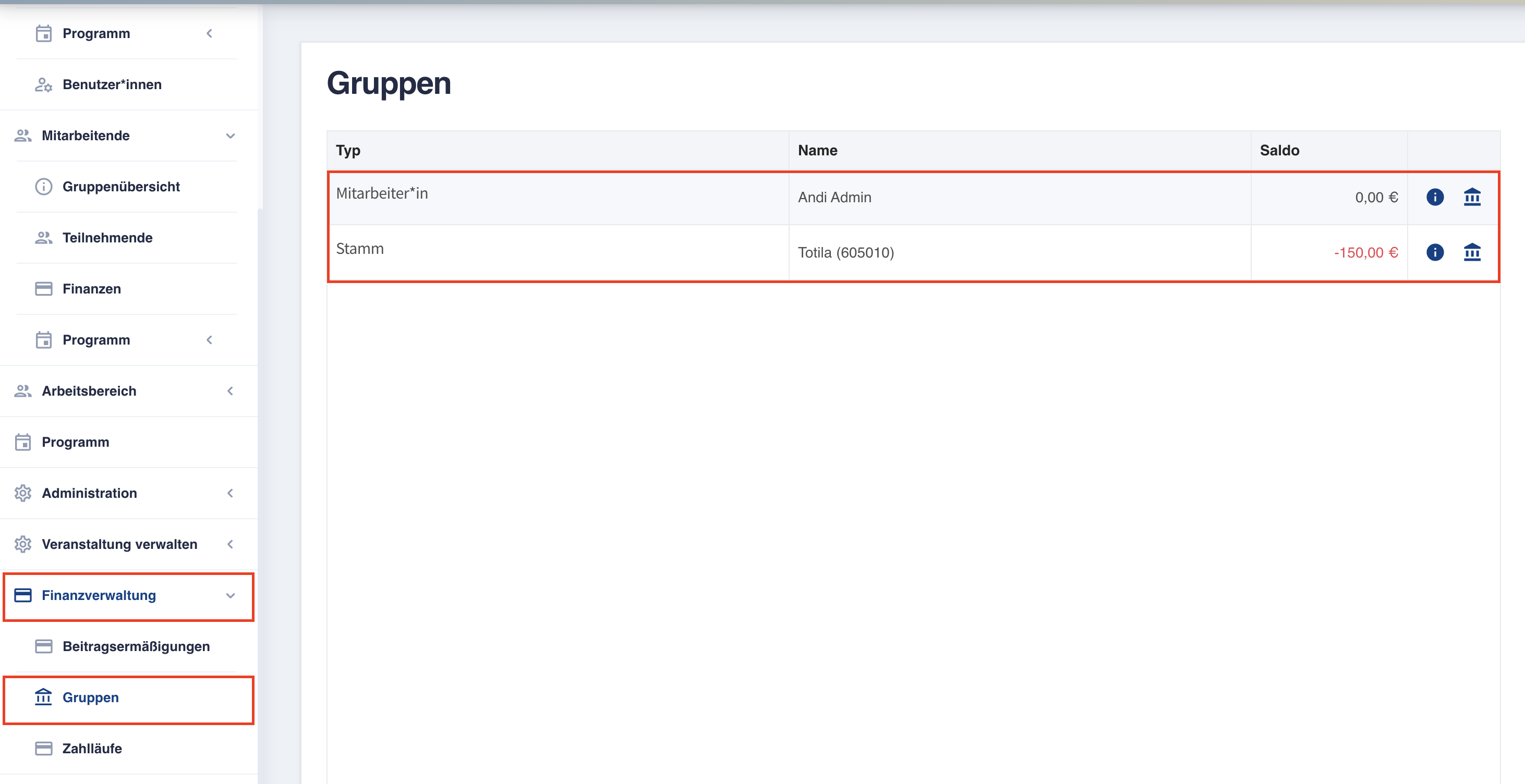This screenshot has height=784, width=1525.
Task: Click the Totila (605010) name cell
Action: [x=1020, y=253]
